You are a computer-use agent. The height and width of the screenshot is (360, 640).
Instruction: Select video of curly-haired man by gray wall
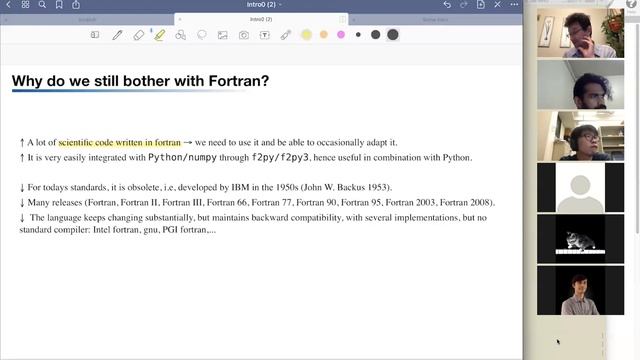(580, 84)
